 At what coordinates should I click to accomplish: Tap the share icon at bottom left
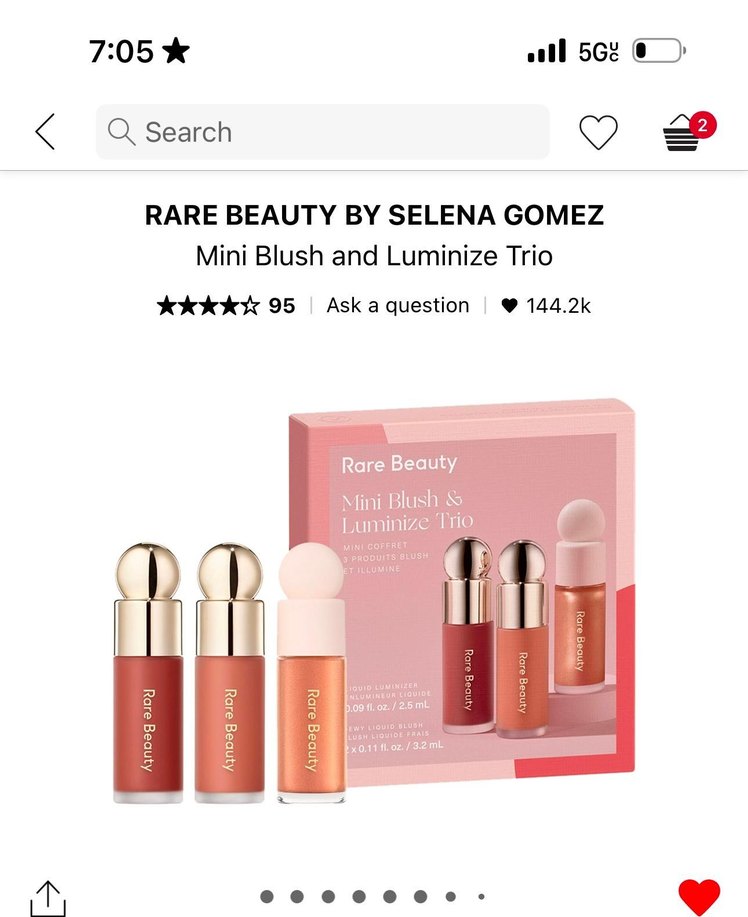[x=48, y=899]
